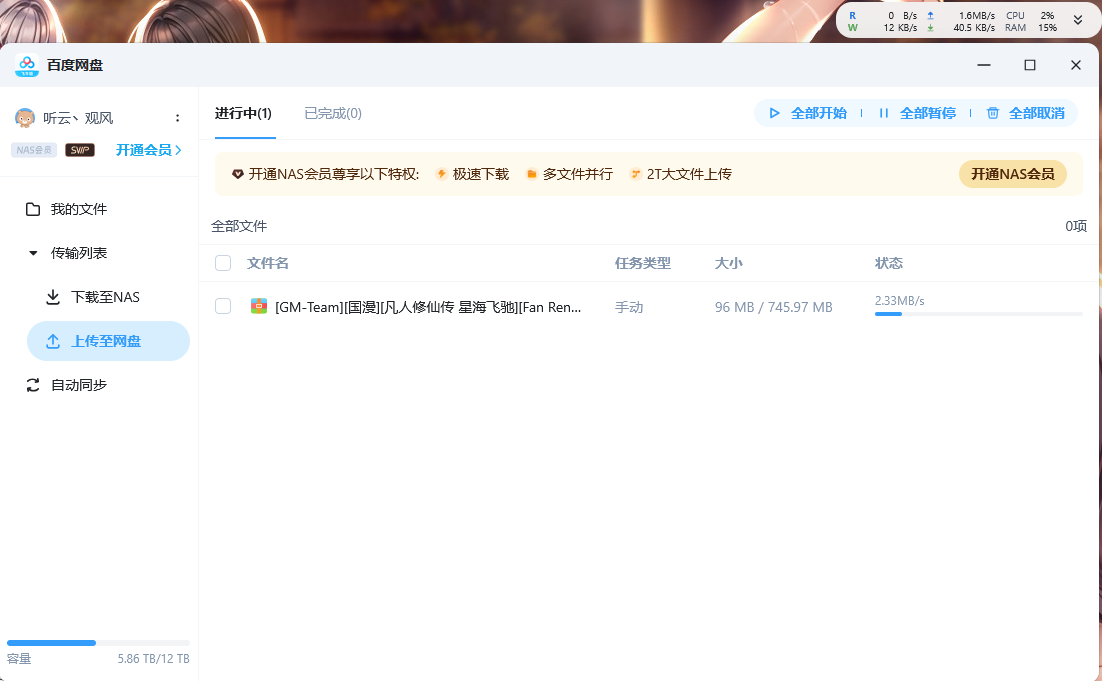Screen dimensions: 1102x681
Task: Click the pause icon of 全部暂停
Action: pos(884,113)
